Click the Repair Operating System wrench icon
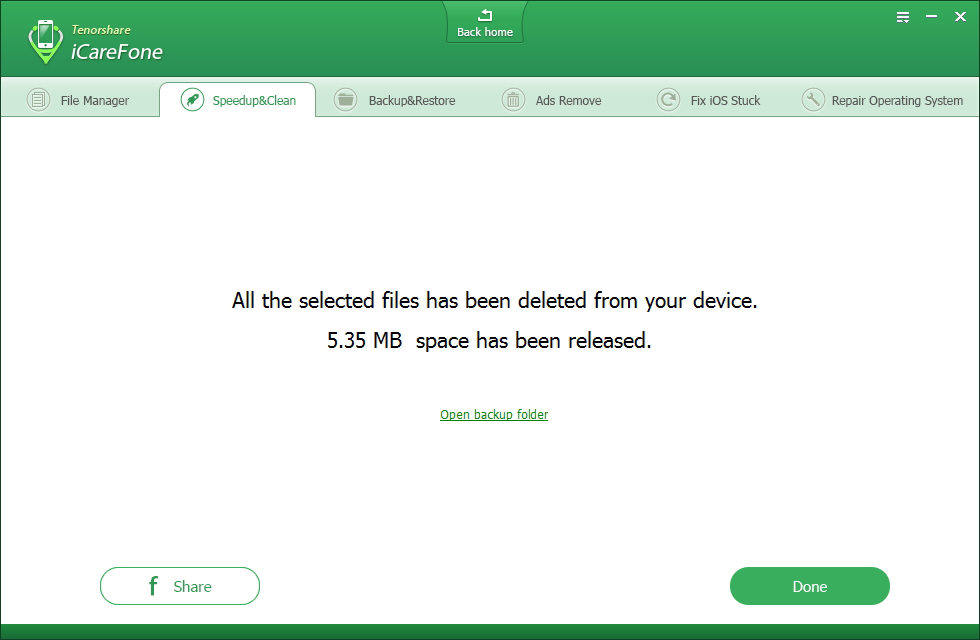The image size is (980, 640). (x=813, y=100)
